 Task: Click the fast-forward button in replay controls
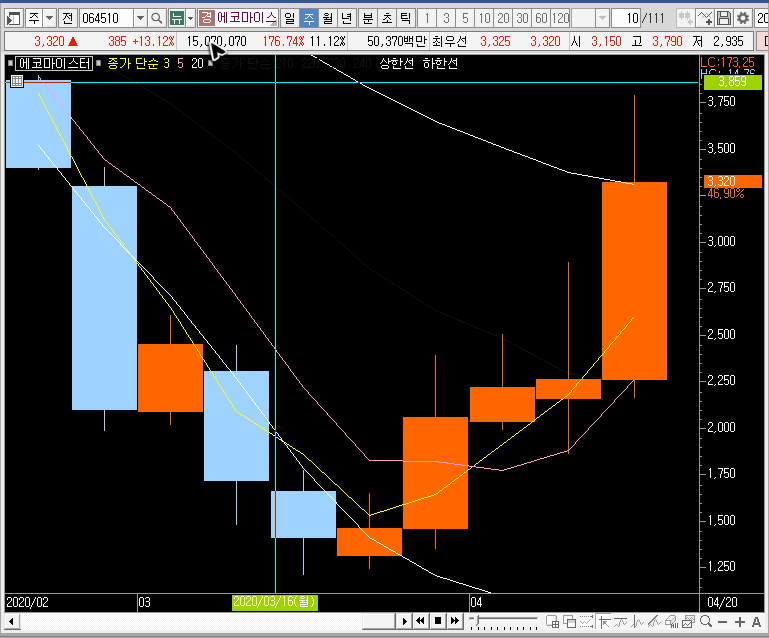pos(455,621)
